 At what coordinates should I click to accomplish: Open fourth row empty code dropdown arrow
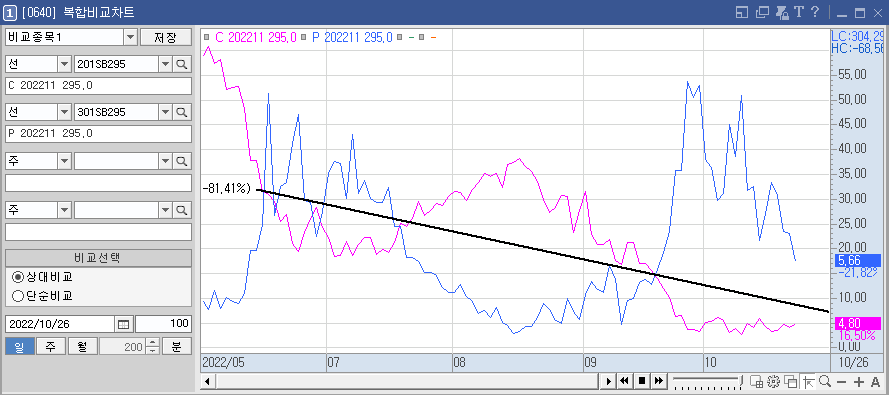coord(165,210)
